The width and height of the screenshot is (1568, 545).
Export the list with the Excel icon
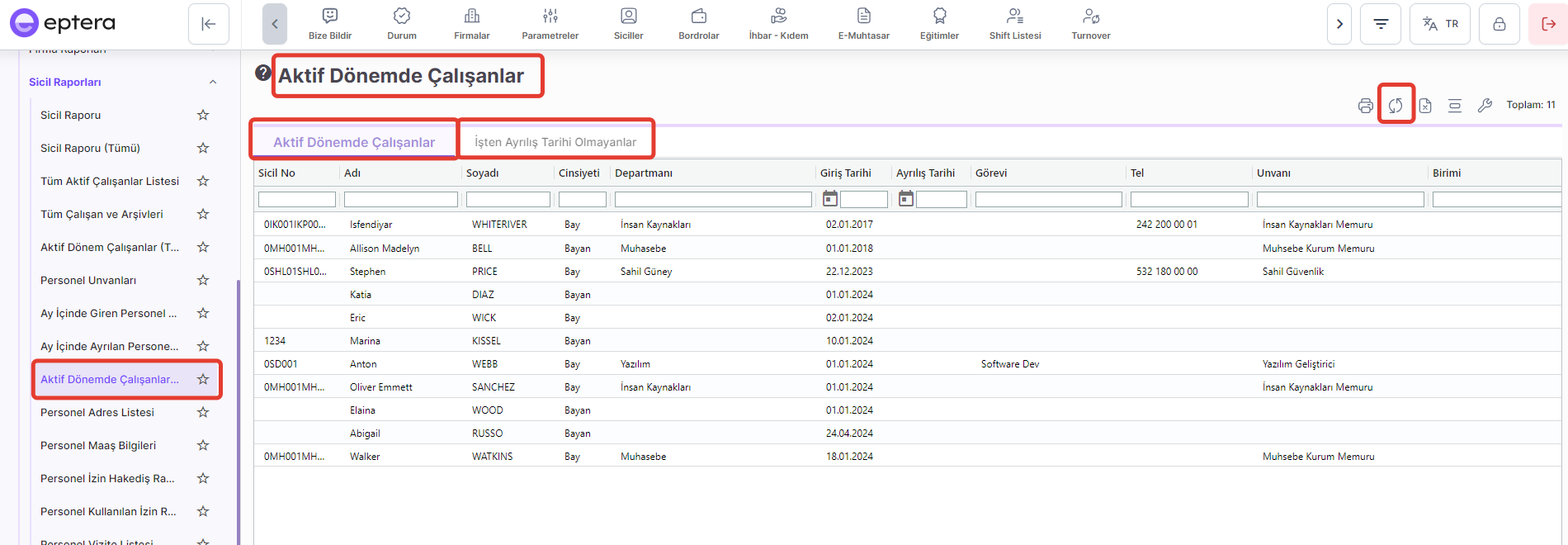(1425, 106)
